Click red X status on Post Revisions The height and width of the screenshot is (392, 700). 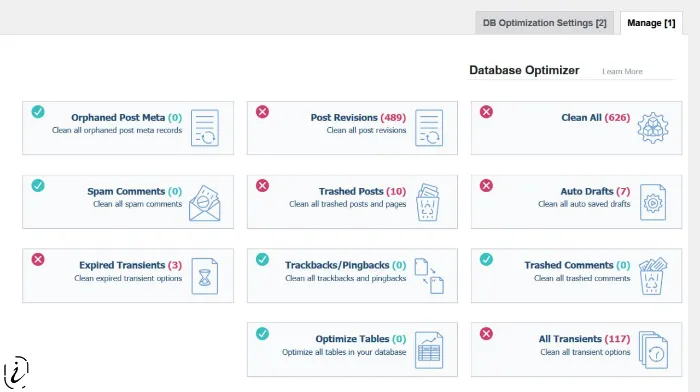point(262,112)
